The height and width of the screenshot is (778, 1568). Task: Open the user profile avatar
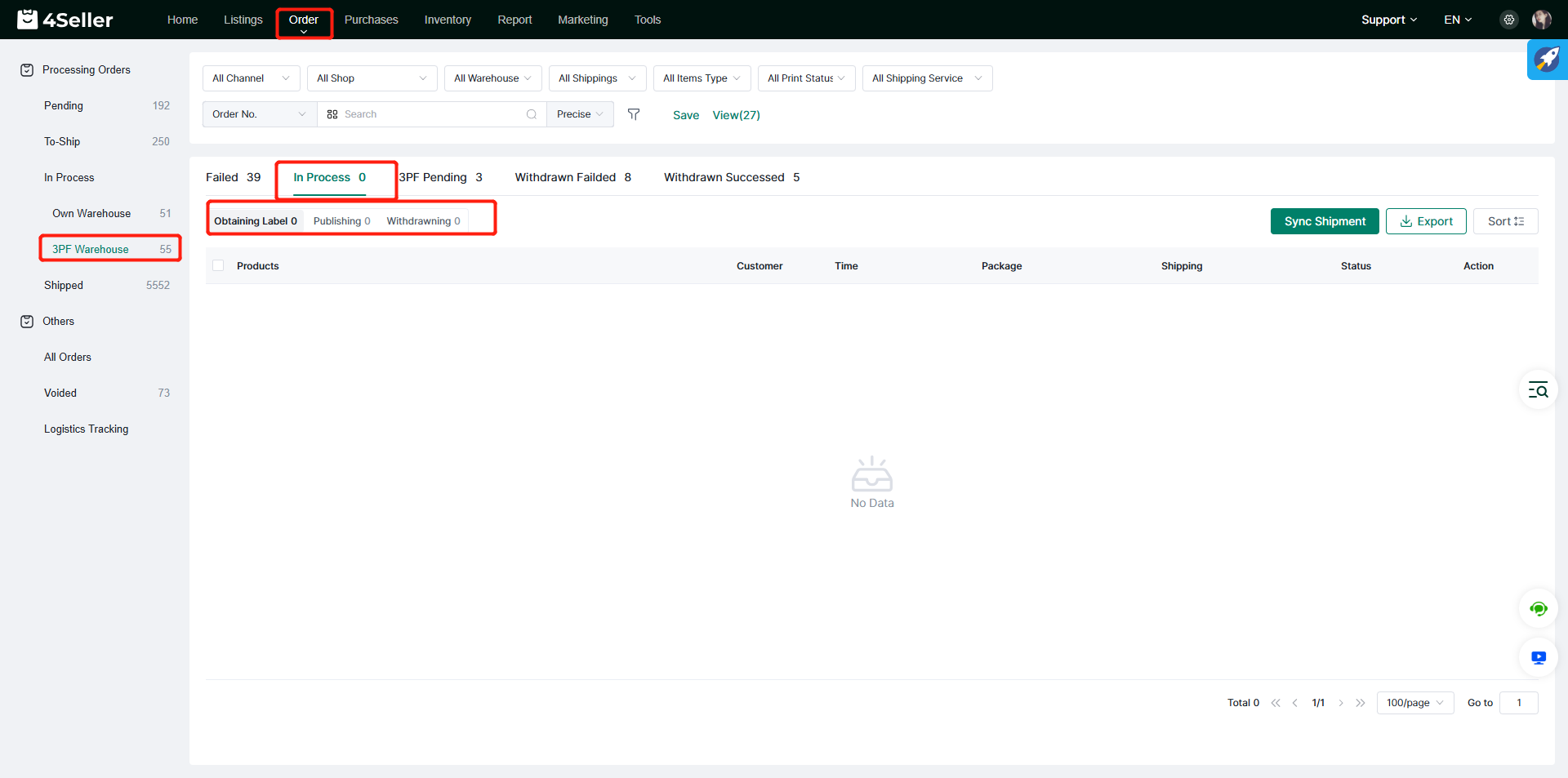coord(1541,20)
